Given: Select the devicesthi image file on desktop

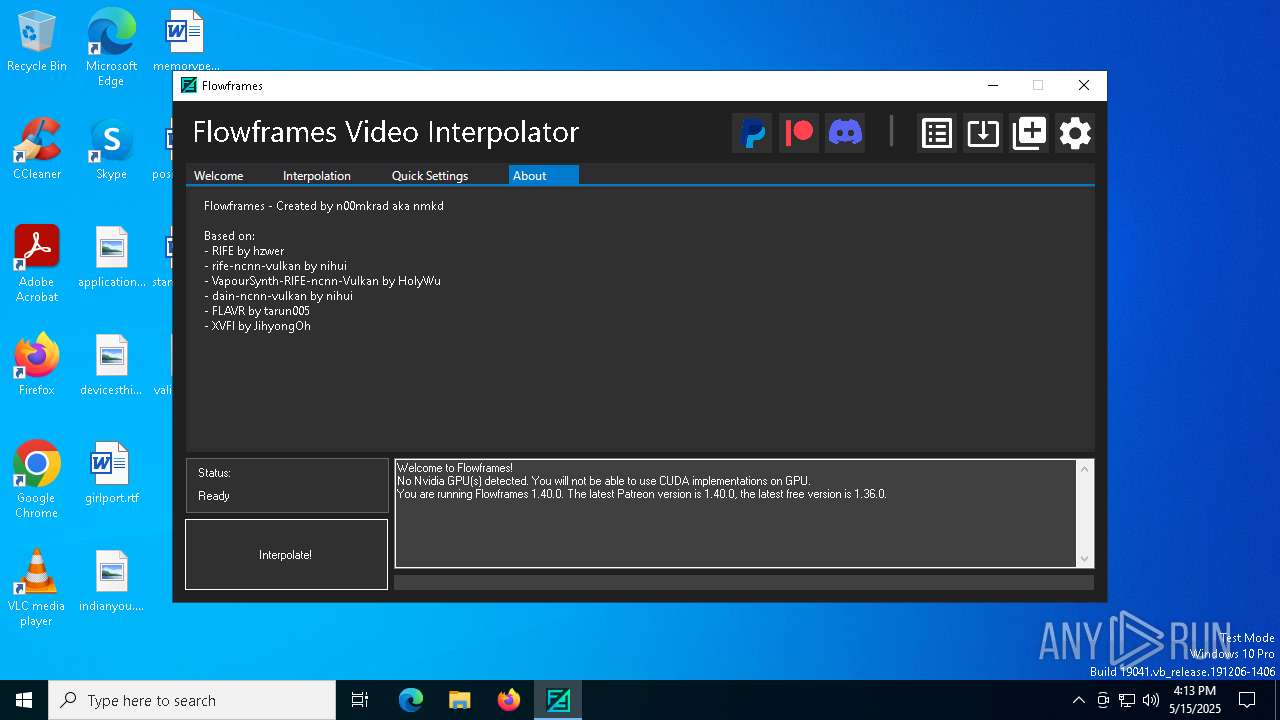Looking at the screenshot, I should click(x=111, y=365).
